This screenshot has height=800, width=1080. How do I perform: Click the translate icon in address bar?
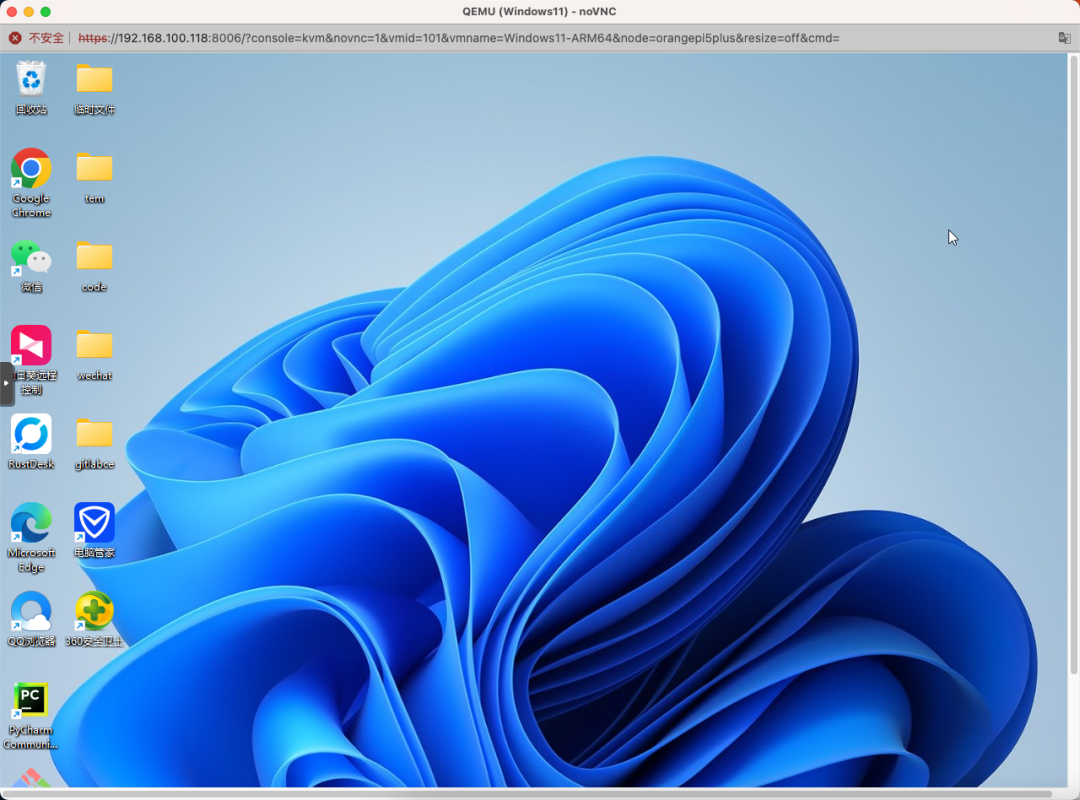[x=1064, y=38]
